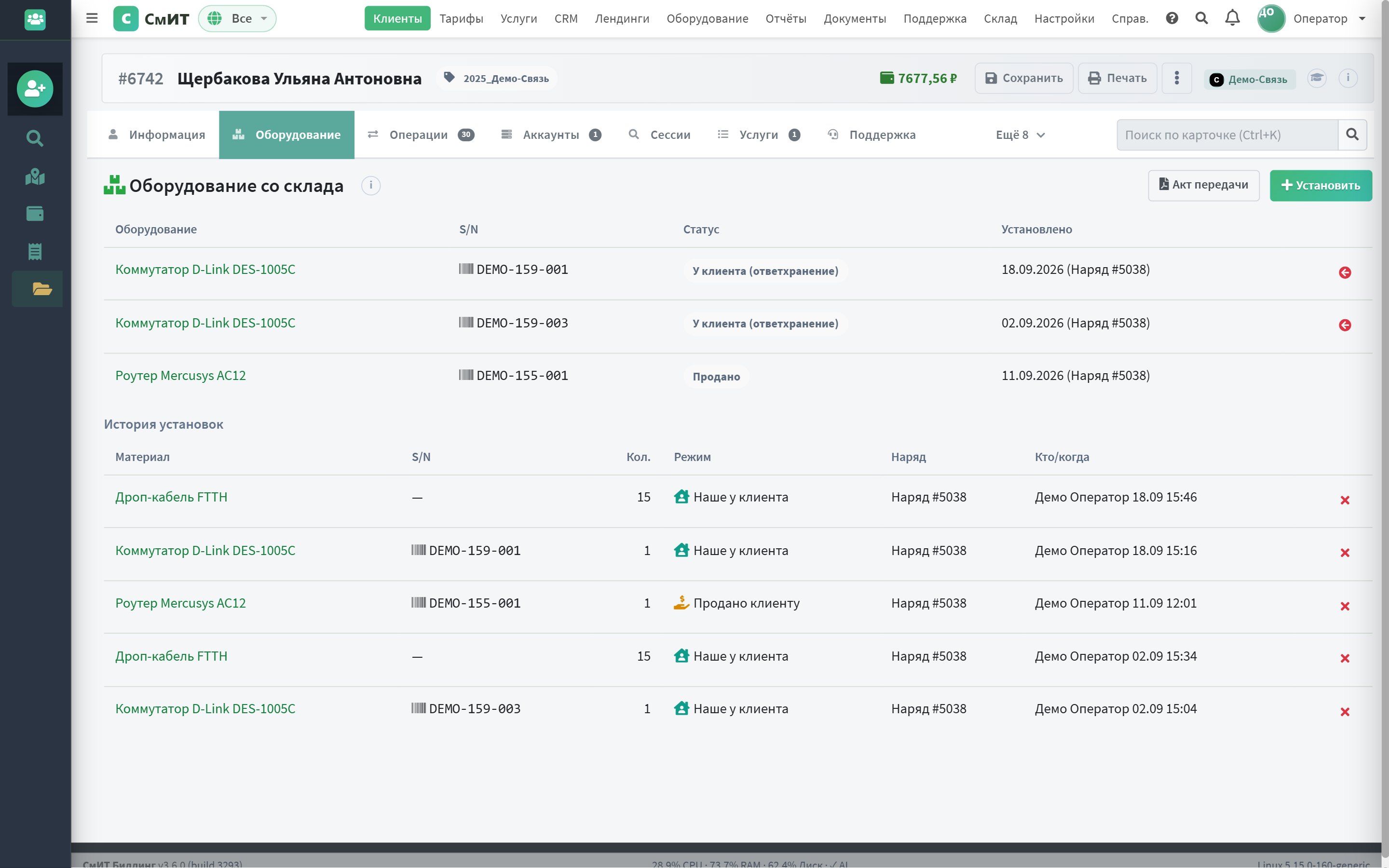The image size is (1389, 868).
Task: Open the Поддержка tab in client card
Action: 872,135
